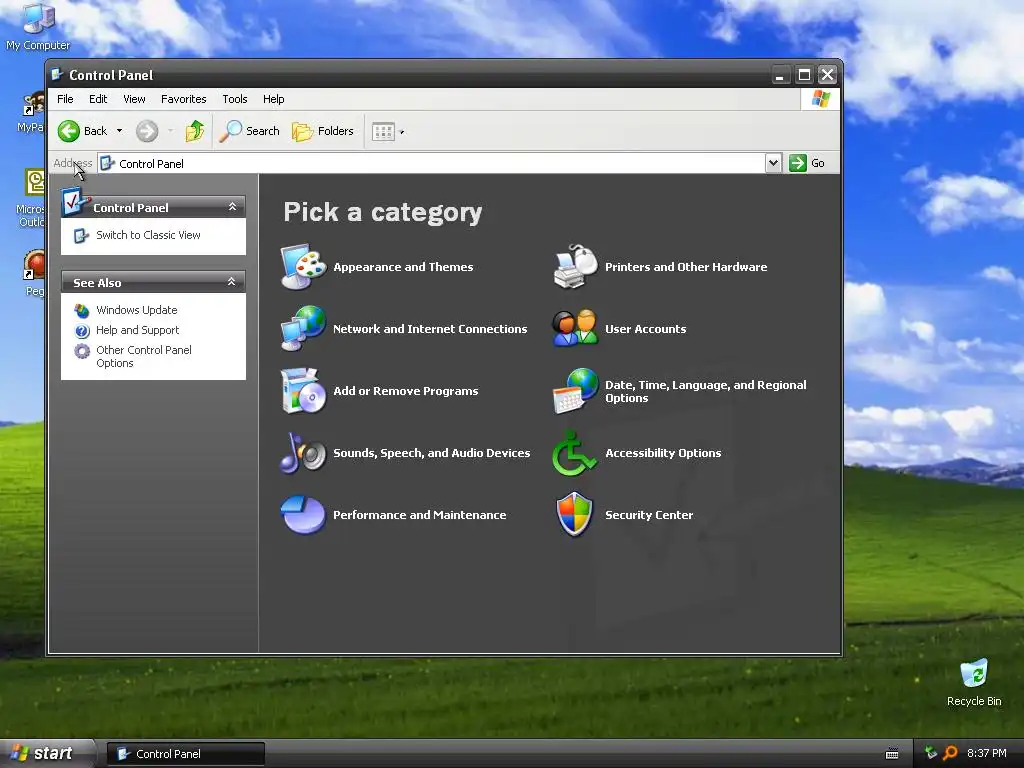Open Performance and Maintenance pie chart icon
Image resolution: width=1024 pixels, height=768 pixels.
coord(303,515)
